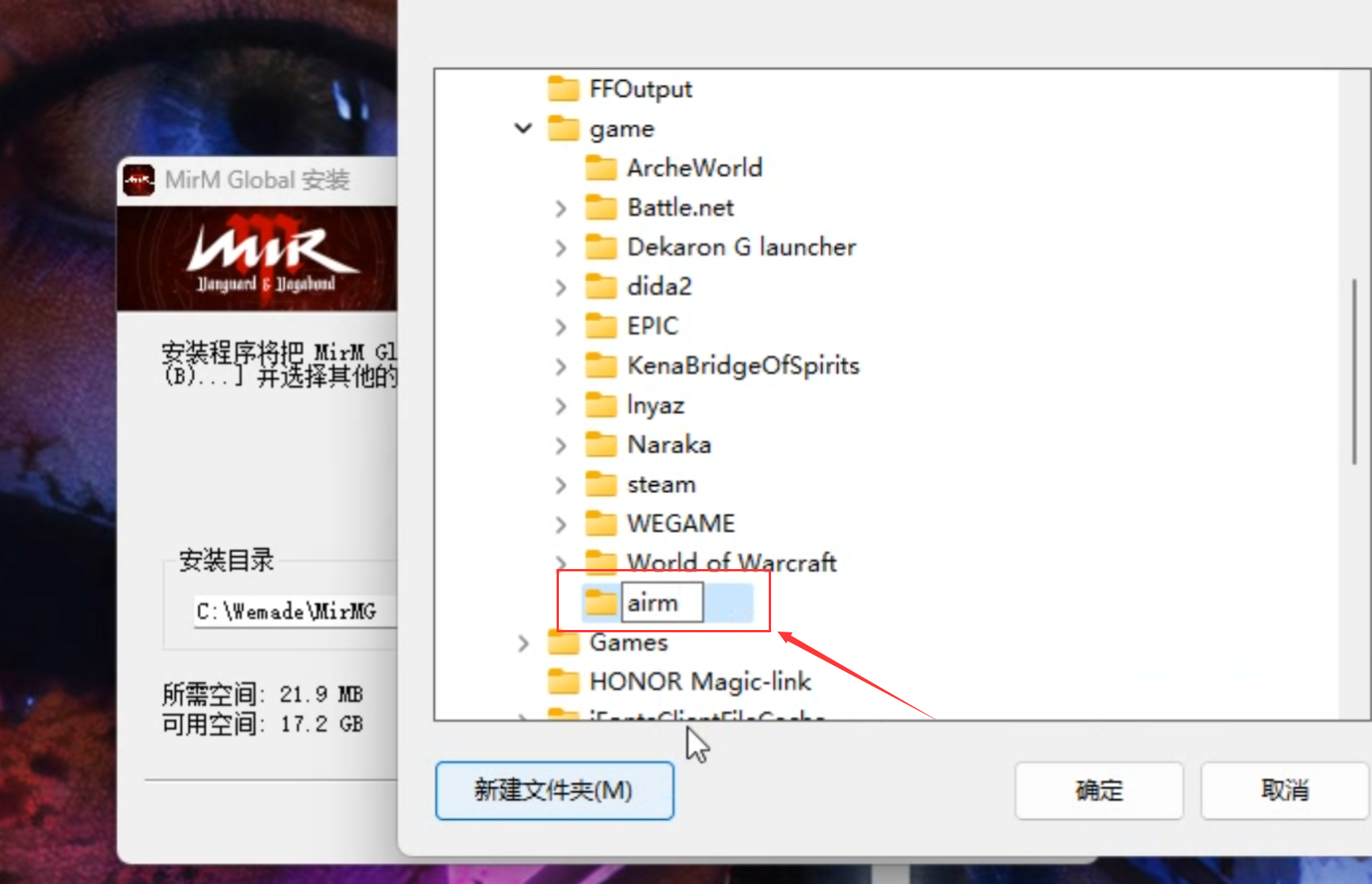
Task: Click the steam folder icon
Action: (601, 484)
